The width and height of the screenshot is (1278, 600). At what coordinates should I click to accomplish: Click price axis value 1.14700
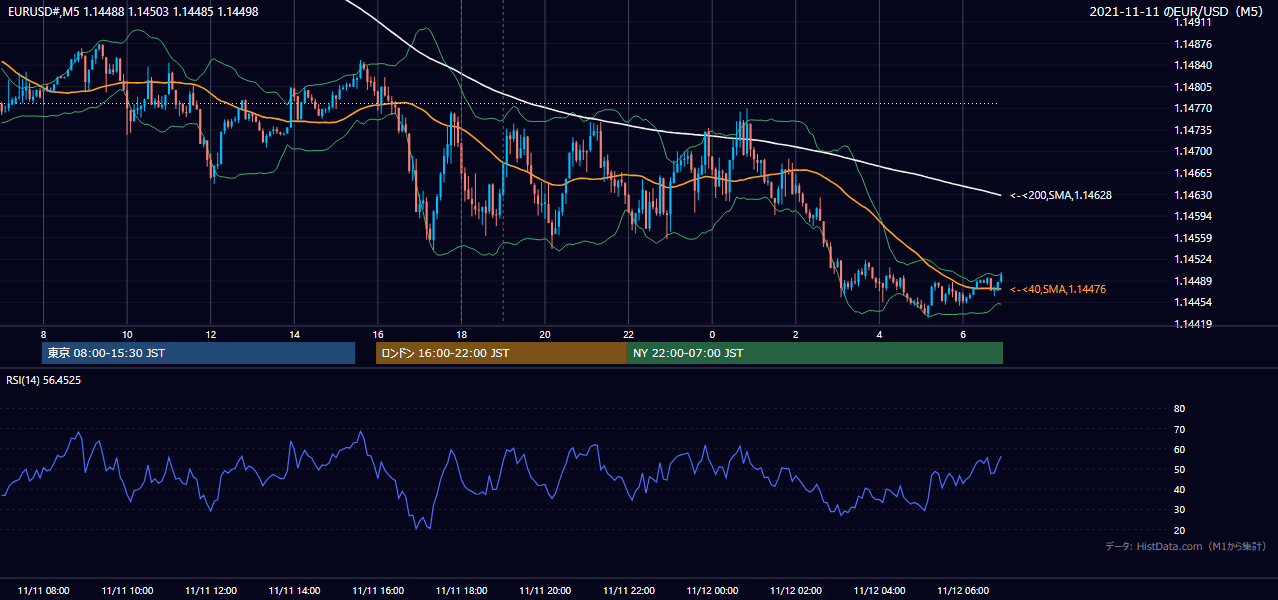pos(1193,151)
